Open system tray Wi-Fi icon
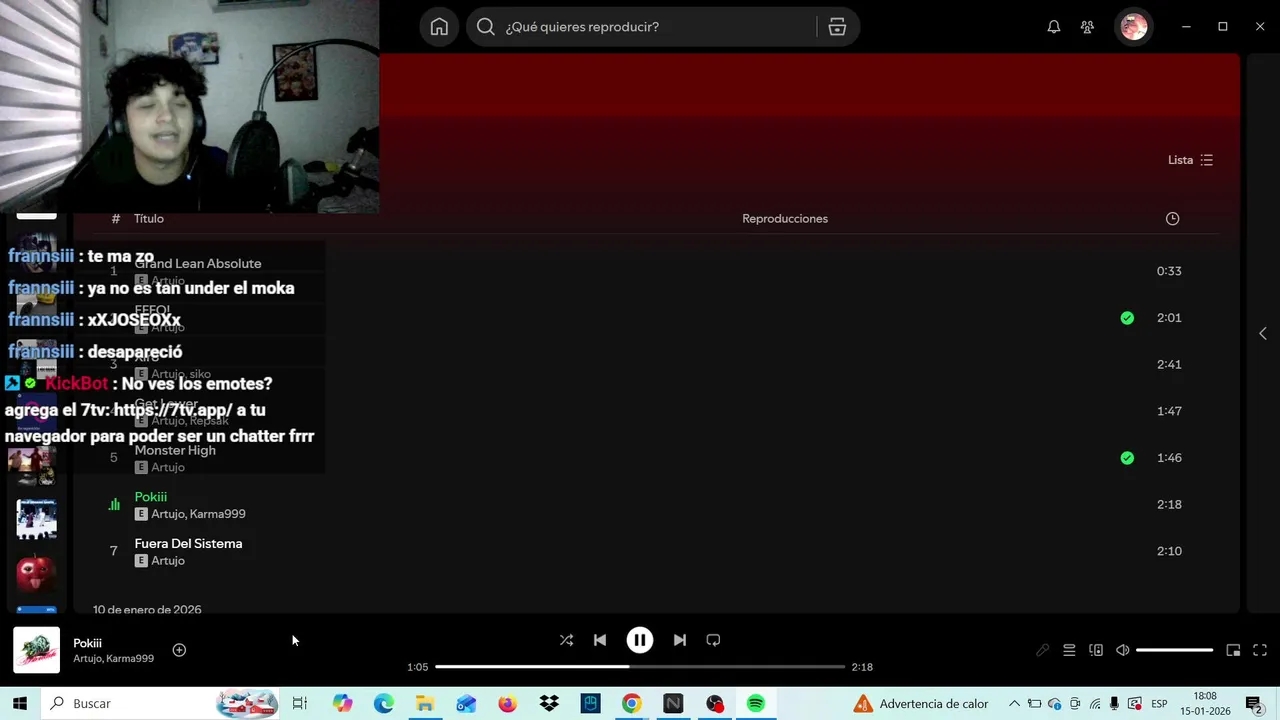1280x720 pixels. coord(1095,704)
